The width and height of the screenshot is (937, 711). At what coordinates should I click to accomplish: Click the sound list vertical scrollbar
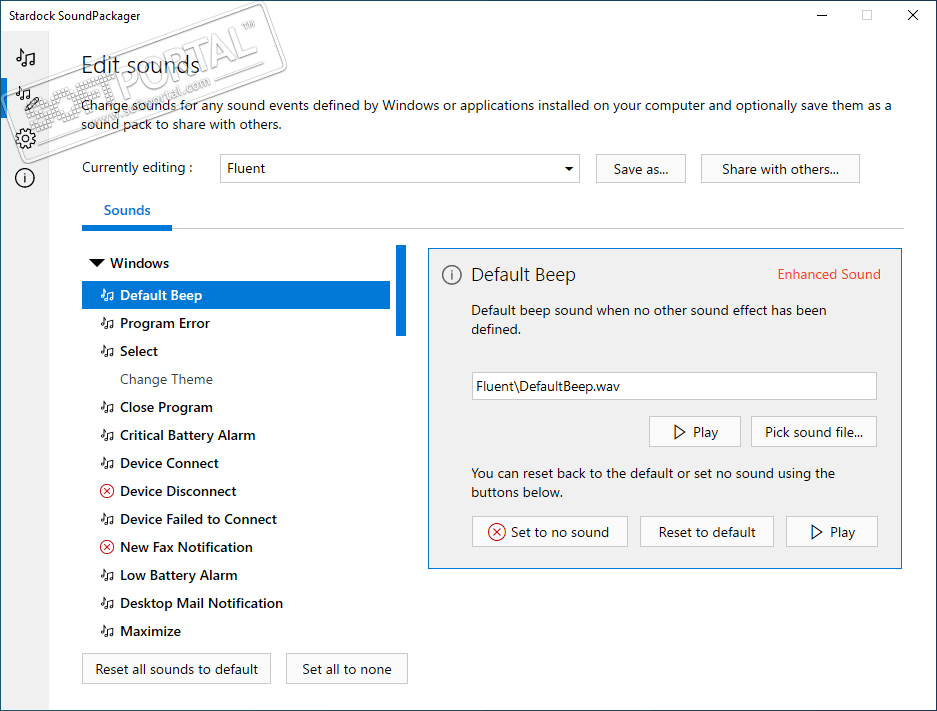(x=401, y=290)
